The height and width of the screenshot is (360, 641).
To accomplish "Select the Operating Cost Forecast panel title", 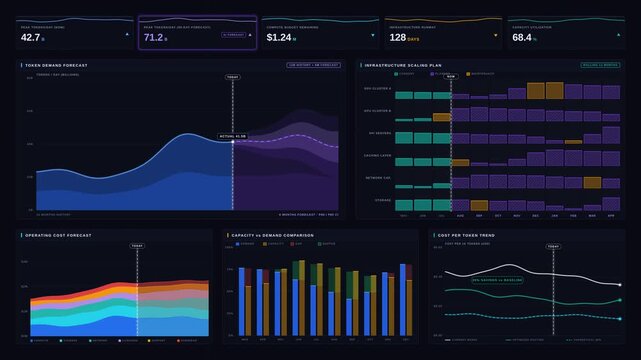I will click(58, 235).
